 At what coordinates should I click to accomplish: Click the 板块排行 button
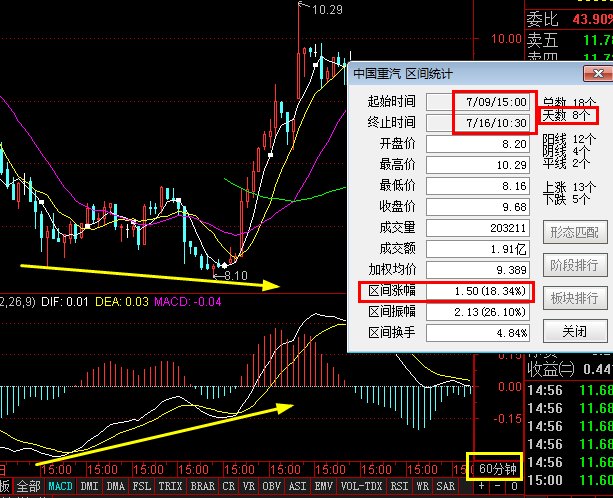pos(574,298)
